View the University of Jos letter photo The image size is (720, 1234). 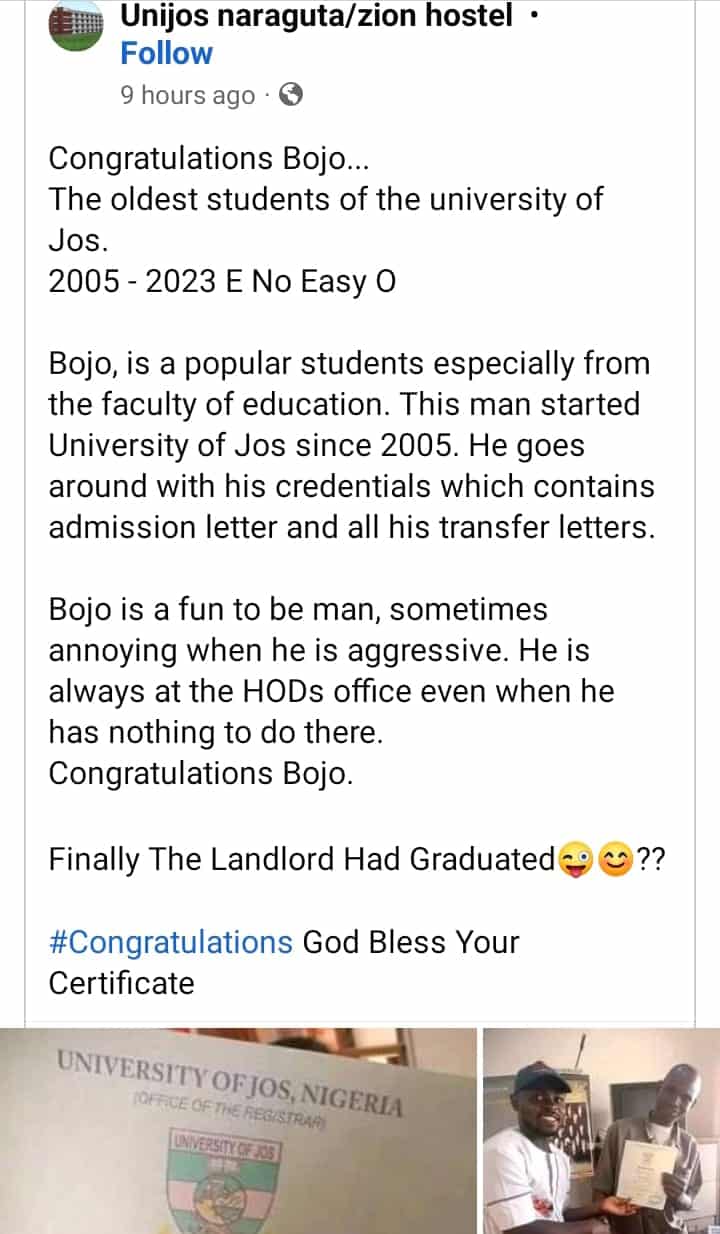coord(238,1130)
